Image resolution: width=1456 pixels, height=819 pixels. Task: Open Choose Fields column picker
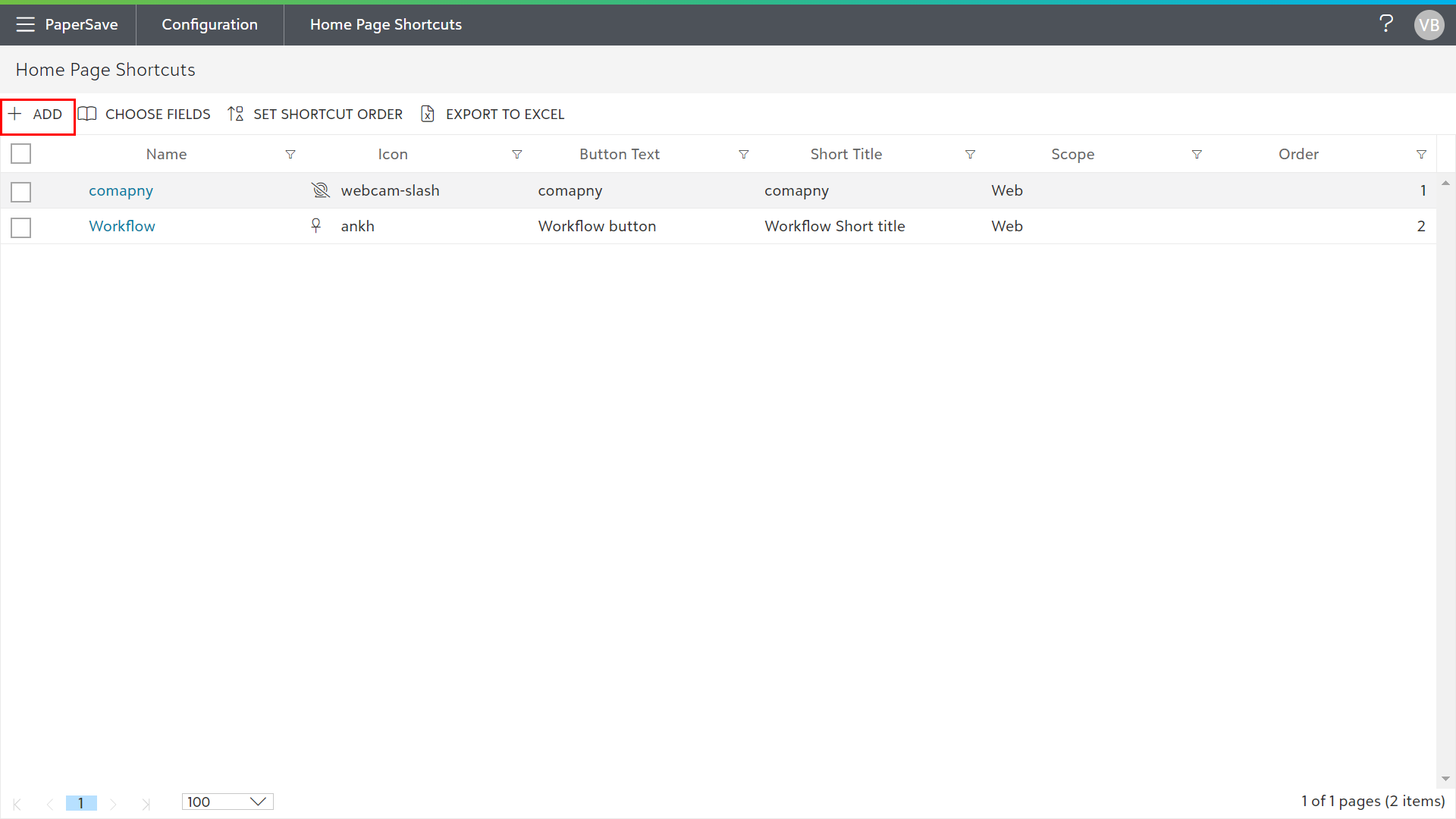pyautogui.click(x=144, y=115)
